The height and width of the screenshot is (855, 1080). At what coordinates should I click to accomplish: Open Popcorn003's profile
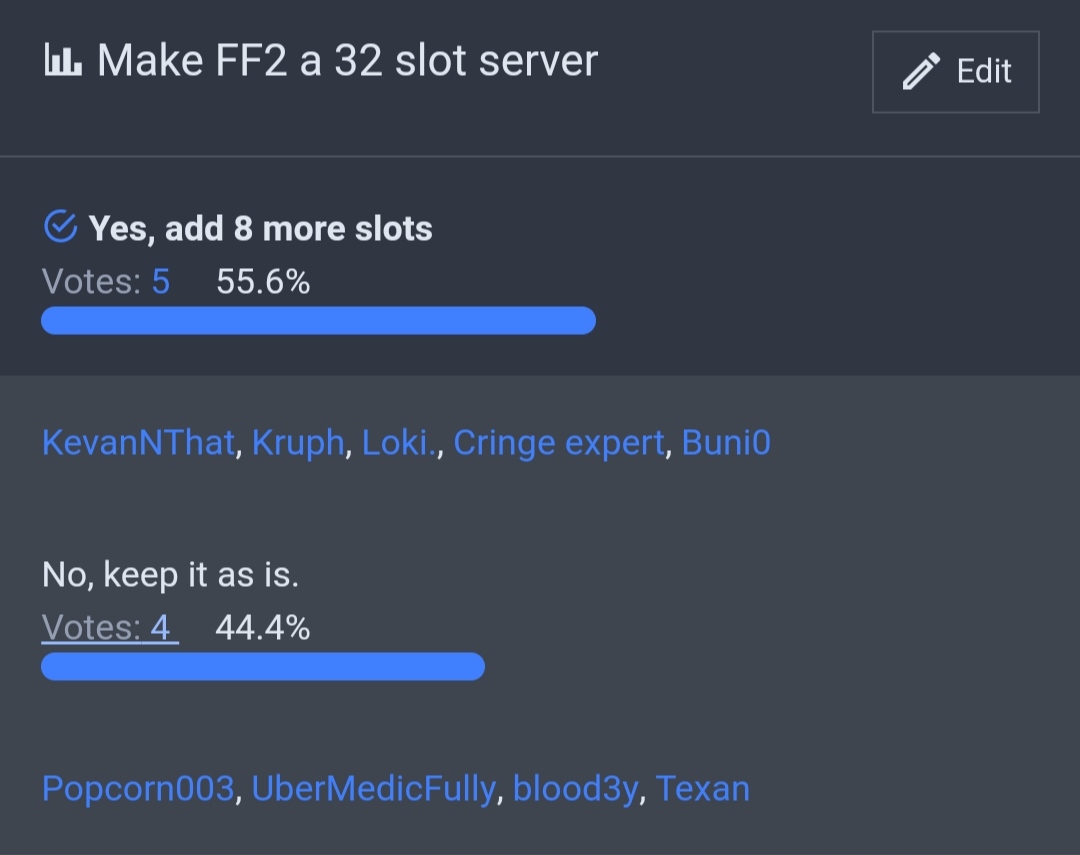tap(138, 789)
